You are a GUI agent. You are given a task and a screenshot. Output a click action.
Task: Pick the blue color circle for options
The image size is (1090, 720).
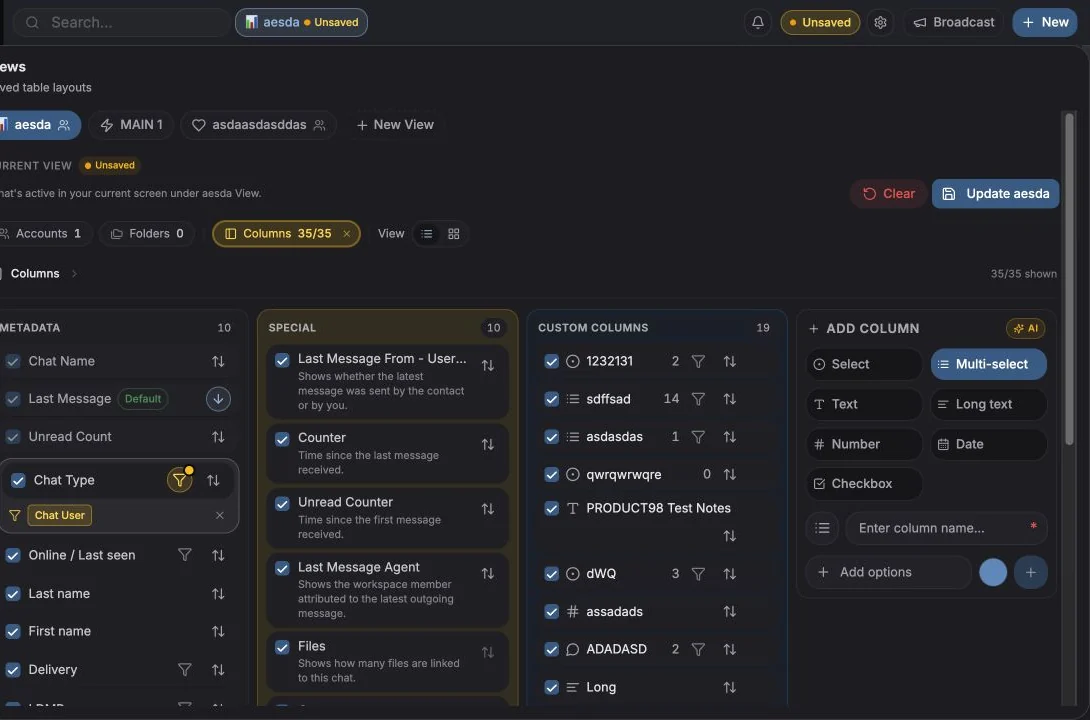coord(993,572)
